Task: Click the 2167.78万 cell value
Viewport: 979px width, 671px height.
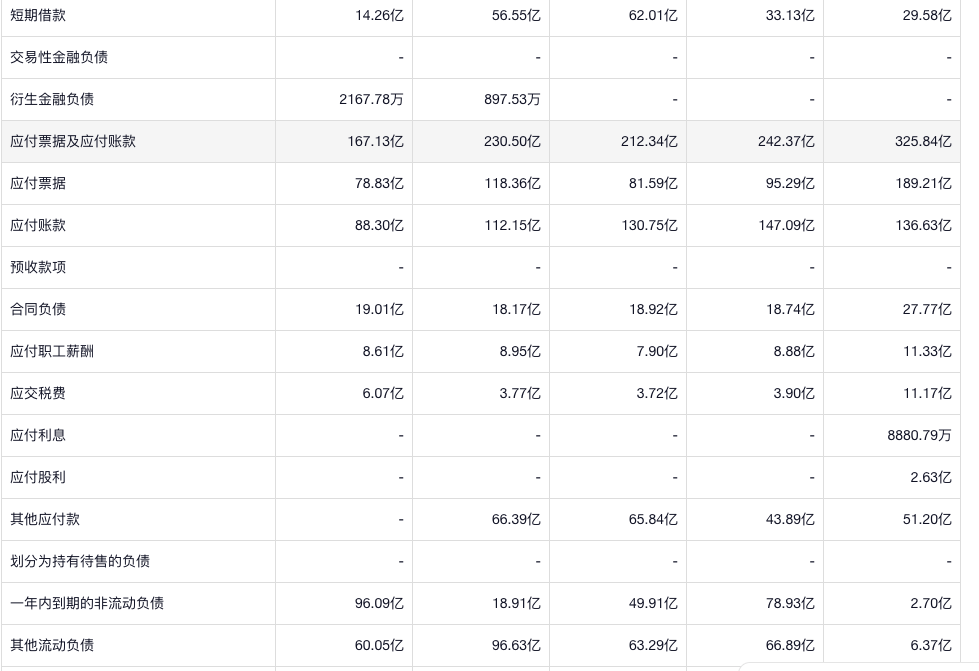Action: point(371,99)
